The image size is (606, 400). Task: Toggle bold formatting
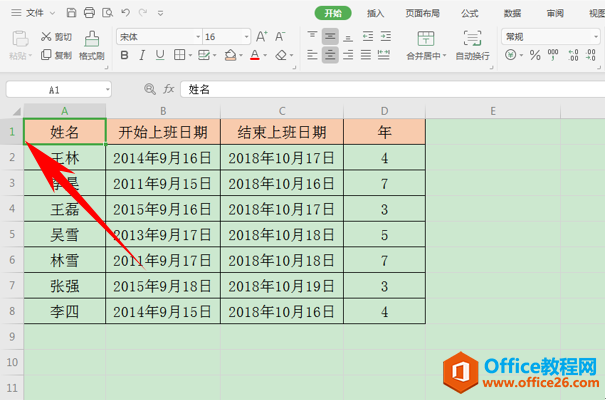pos(122,55)
